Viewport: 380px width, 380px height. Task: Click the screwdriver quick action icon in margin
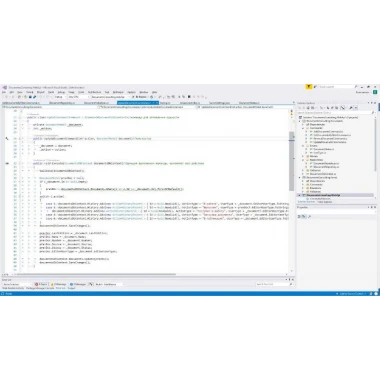pyautogui.click(x=7, y=138)
